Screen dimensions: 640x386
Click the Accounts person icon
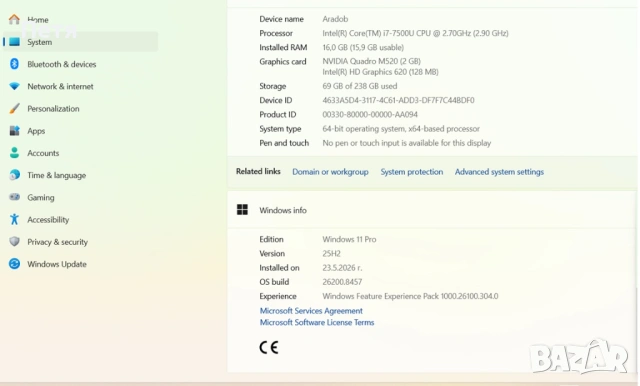[x=14, y=153]
